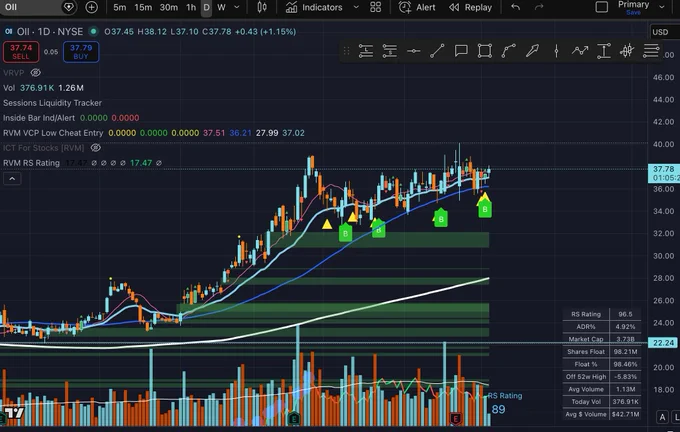Click the Shares Float 98.21M value cell
The height and width of the screenshot is (432, 680).
[x=625, y=352]
